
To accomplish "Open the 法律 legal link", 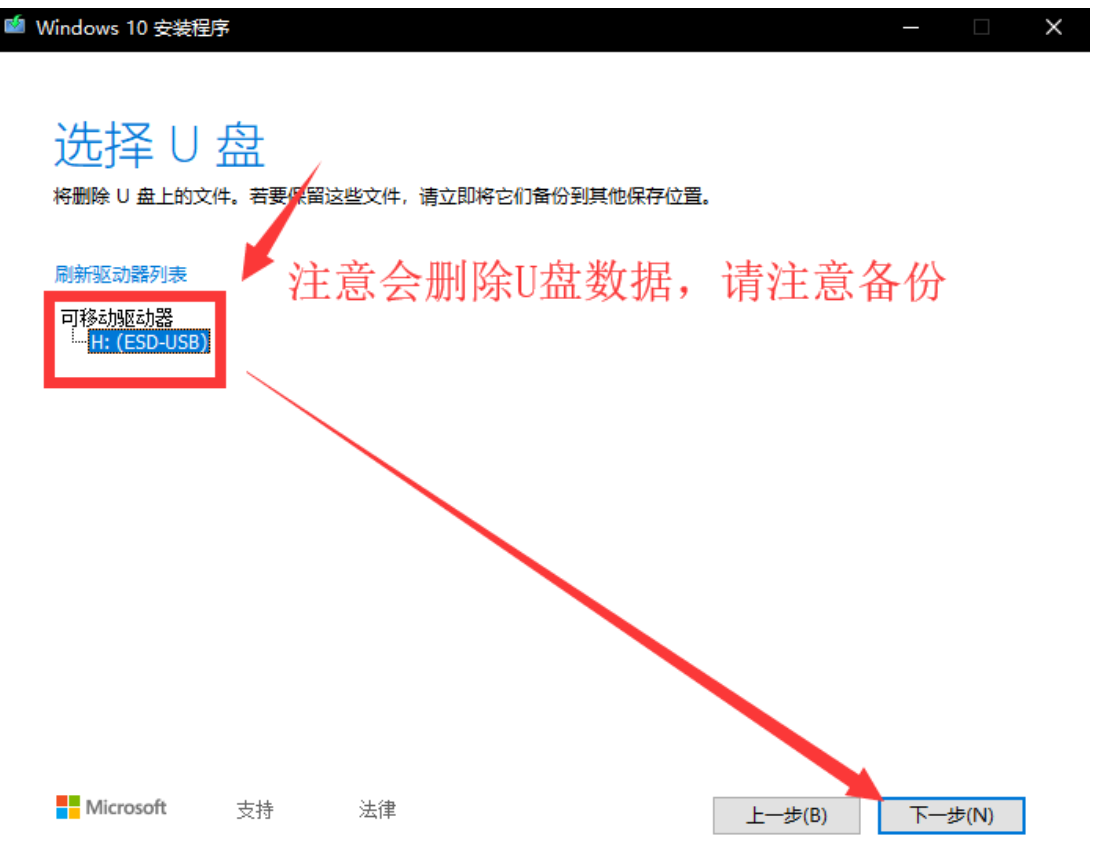I will [377, 809].
